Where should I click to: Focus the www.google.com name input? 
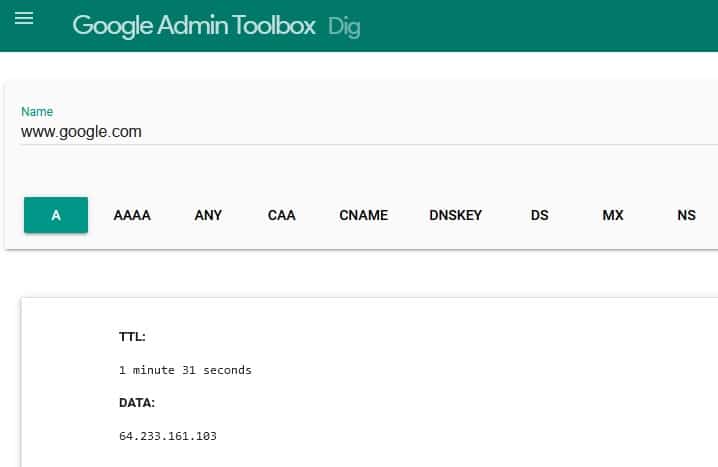pos(369,132)
